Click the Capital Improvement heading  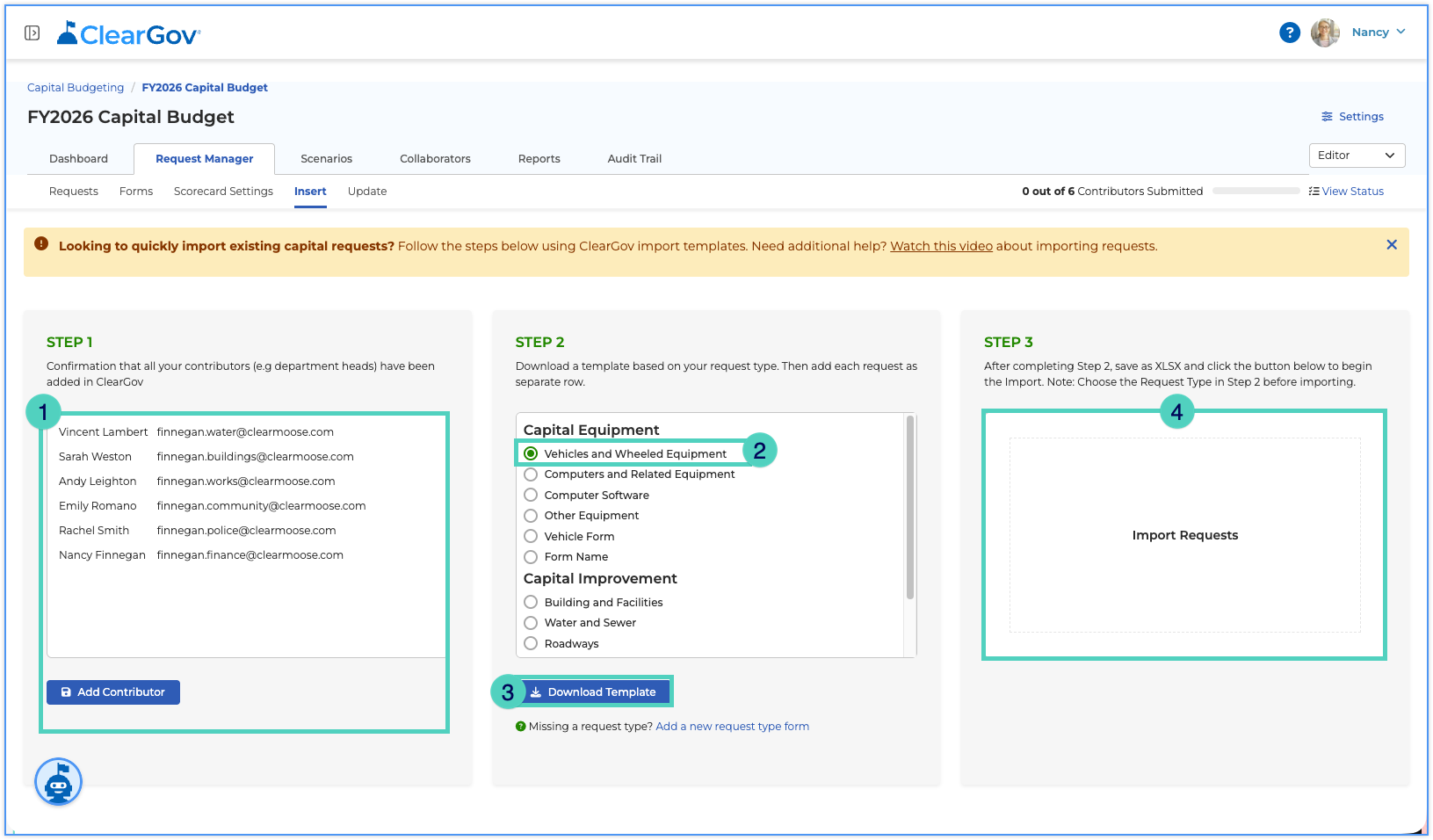(600, 578)
